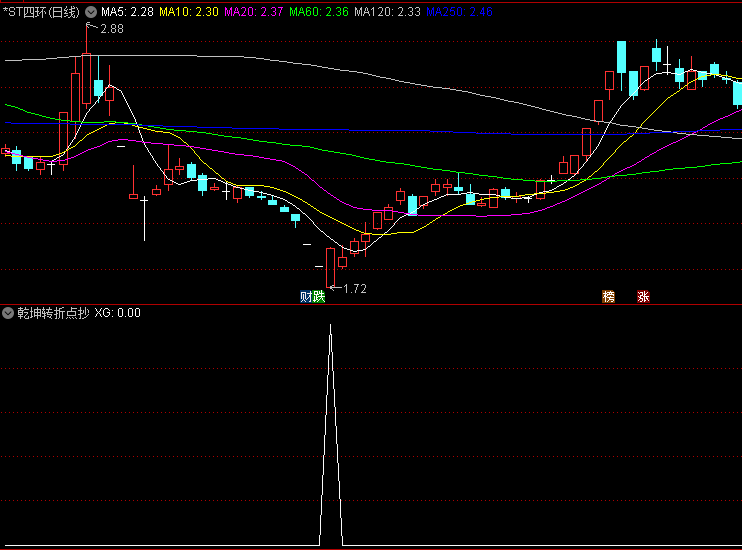The width and height of the screenshot is (742, 550).
Task: Click the 榜 marker badge
Action: (x=608, y=297)
